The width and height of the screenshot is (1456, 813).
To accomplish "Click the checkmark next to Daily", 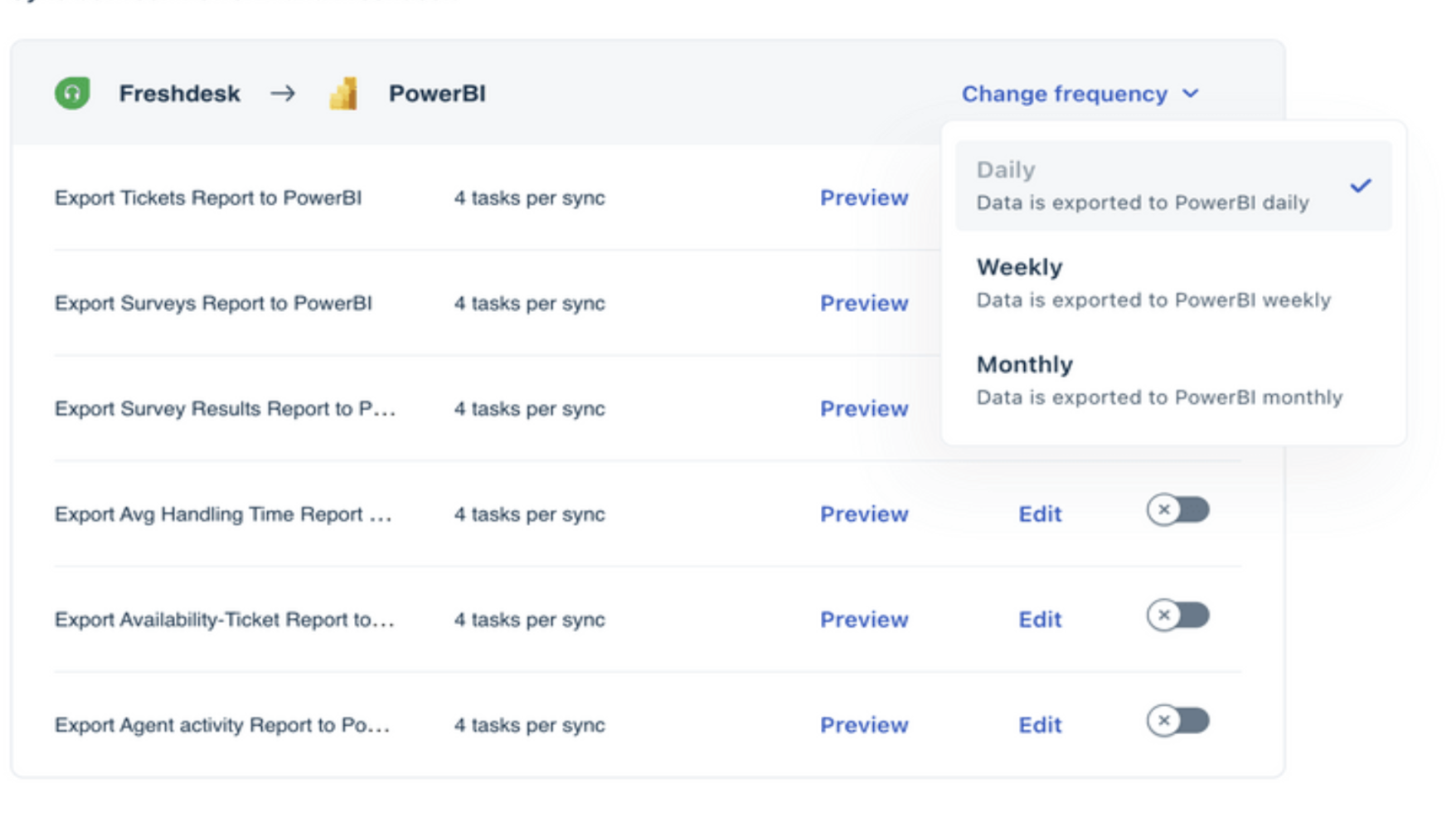I will 1360,186.
